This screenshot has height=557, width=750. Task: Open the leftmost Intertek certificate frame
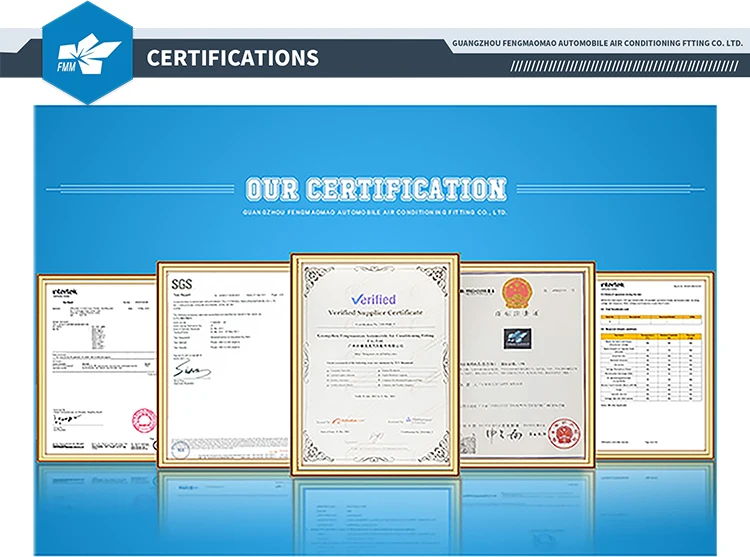(x=98, y=368)
